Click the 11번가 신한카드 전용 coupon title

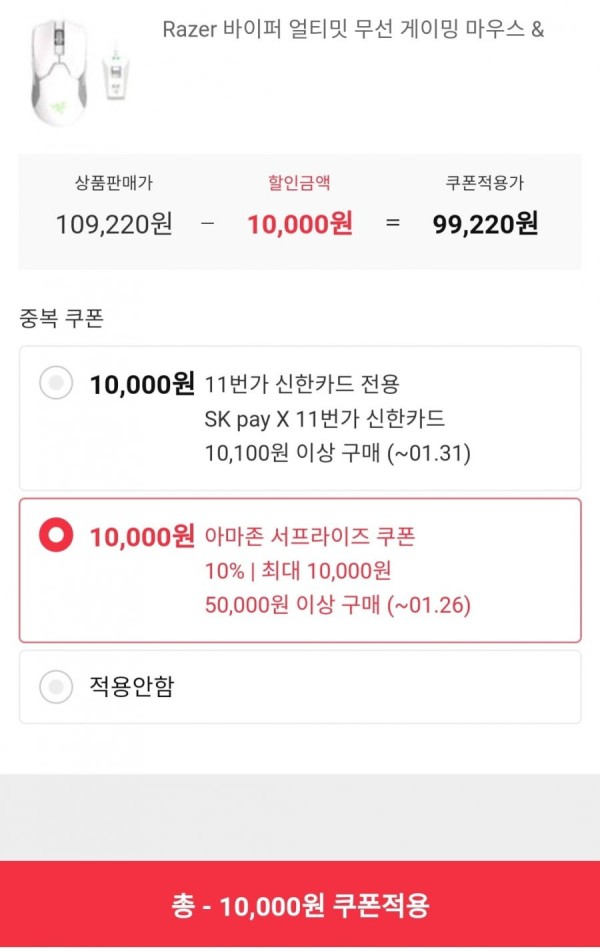(302, 384)
